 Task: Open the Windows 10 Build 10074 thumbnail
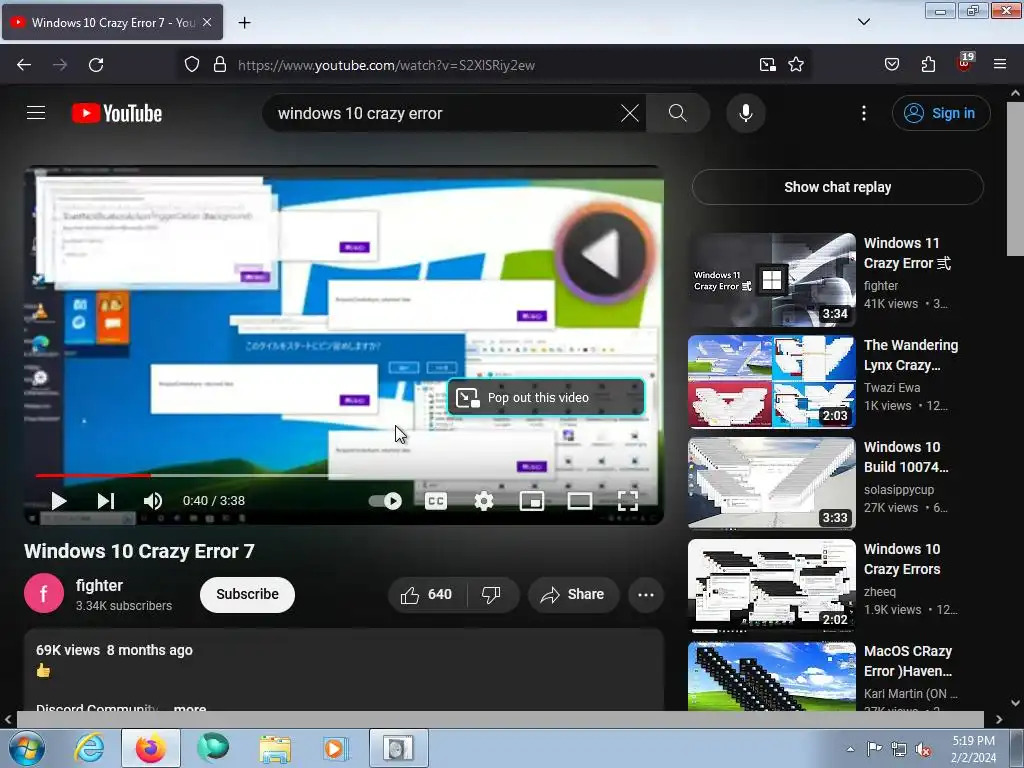pos(771,483)
